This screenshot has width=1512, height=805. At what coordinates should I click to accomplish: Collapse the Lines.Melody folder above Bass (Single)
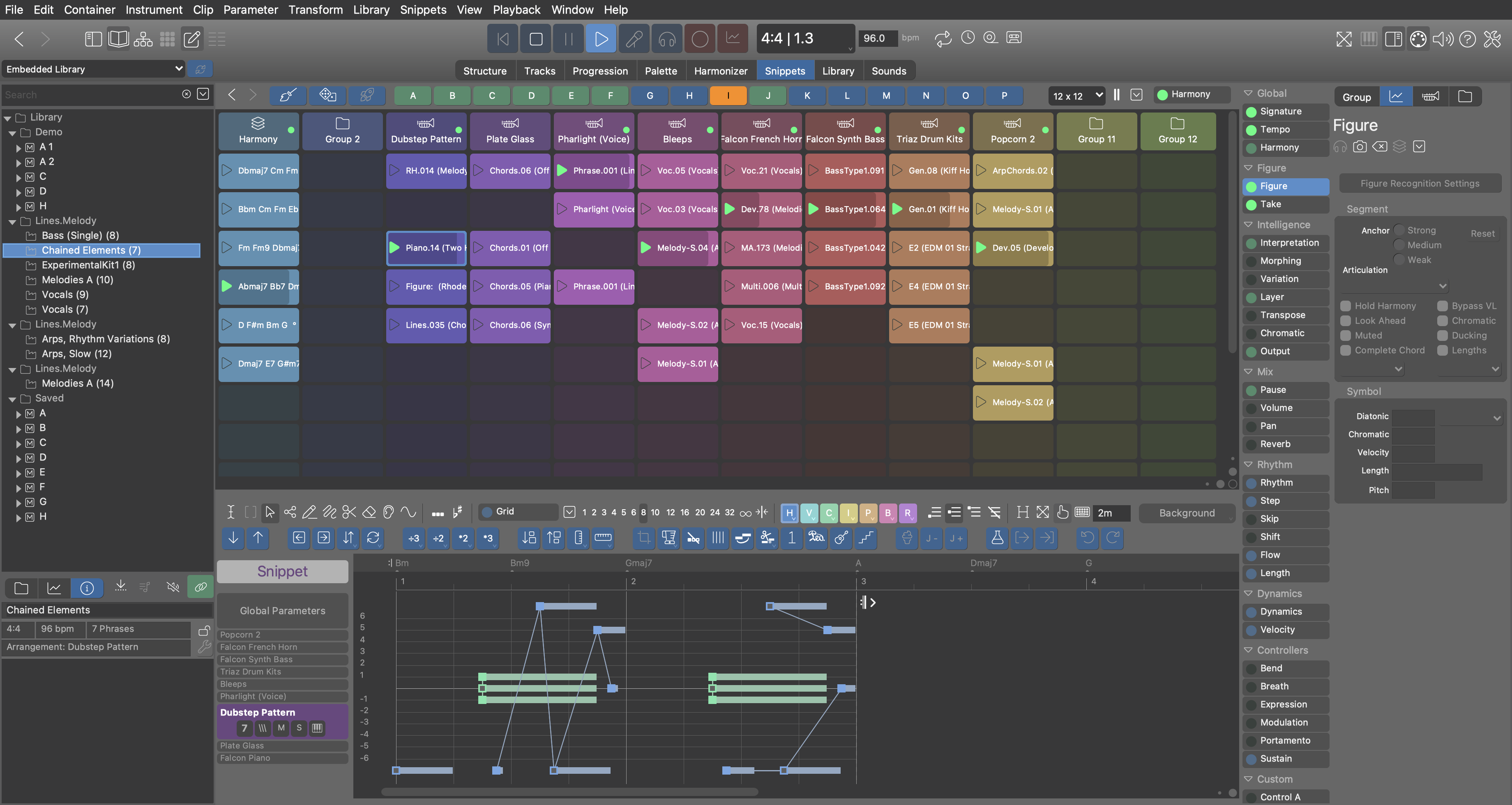[12, 221]
